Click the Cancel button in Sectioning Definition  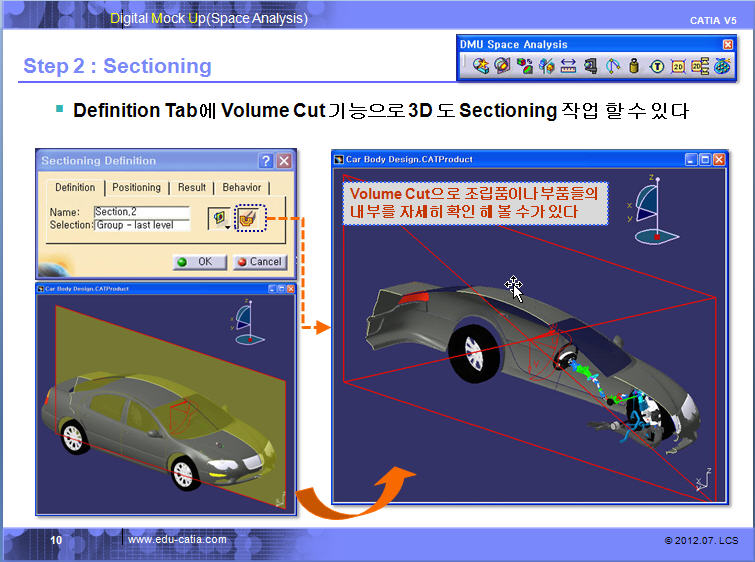point(259,262)
